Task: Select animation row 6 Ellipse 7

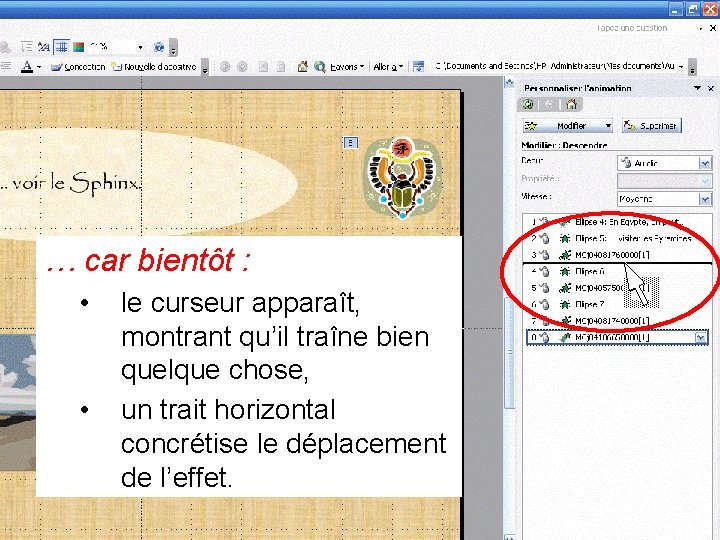Action: pyautogui.click(x=618, y=304)
